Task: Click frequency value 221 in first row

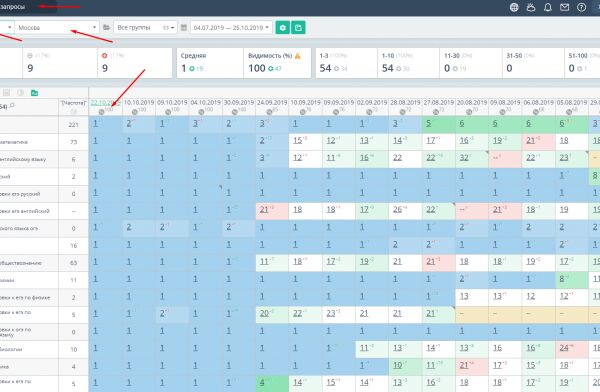Action: coord(73,124)
